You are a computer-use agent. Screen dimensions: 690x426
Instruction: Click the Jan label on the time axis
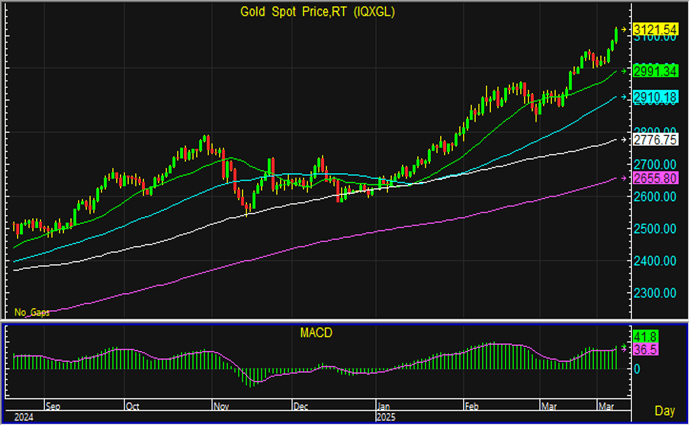coord(383,407)
